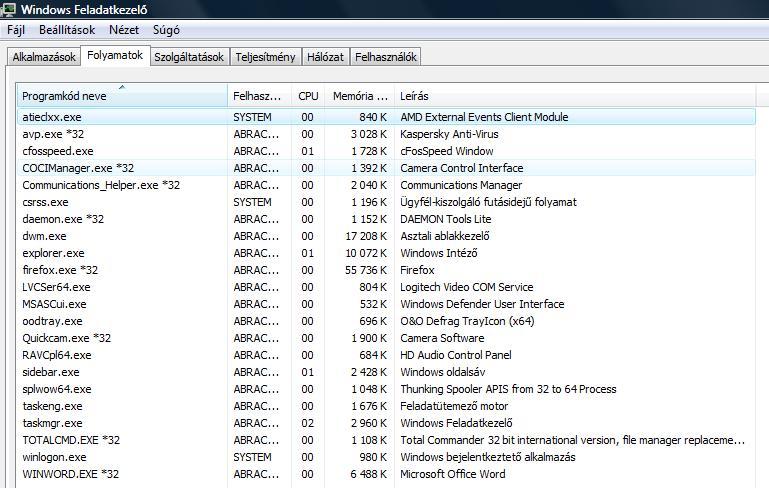Show the Felhasználók tab
Image resolution: width=769 pixels, height=488 pixels.
pos(385,57)
